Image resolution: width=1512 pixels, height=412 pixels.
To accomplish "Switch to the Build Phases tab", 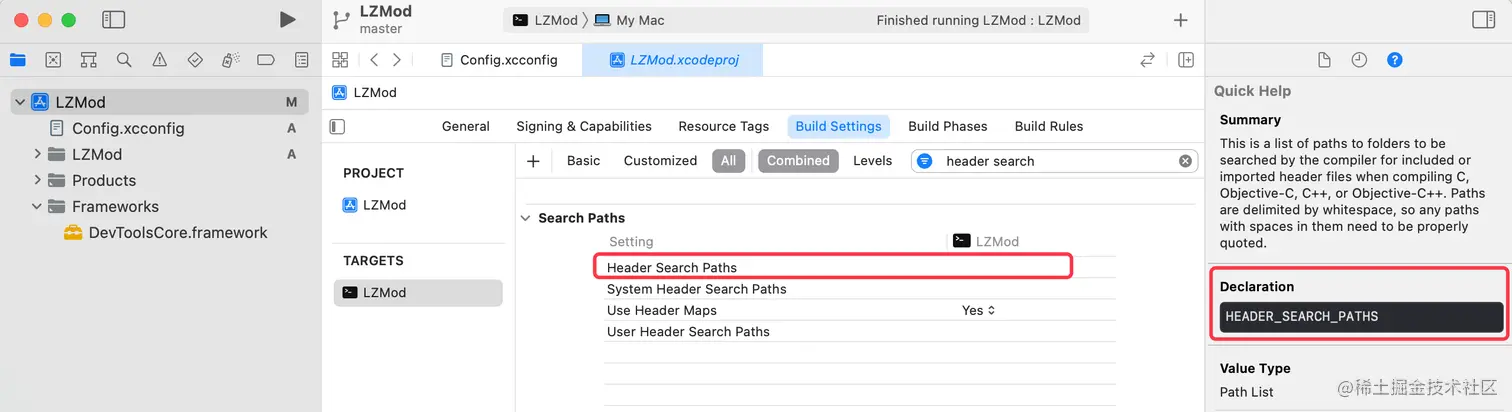I will 947,126.
